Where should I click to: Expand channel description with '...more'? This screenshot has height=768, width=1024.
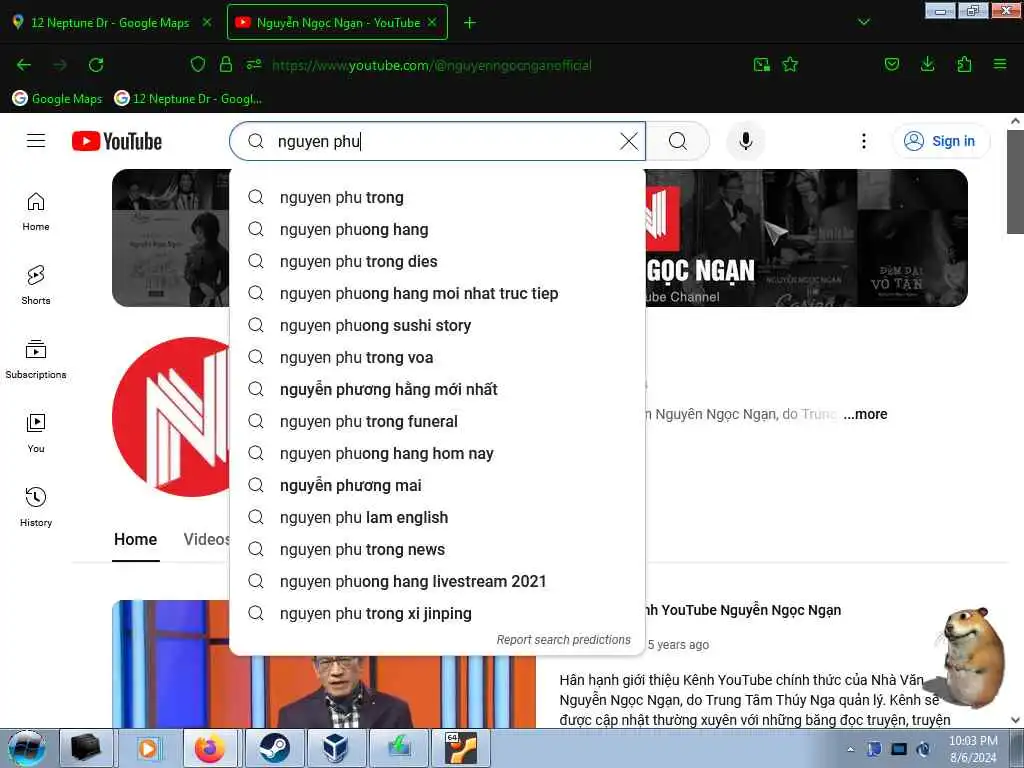tap(865, 414)
